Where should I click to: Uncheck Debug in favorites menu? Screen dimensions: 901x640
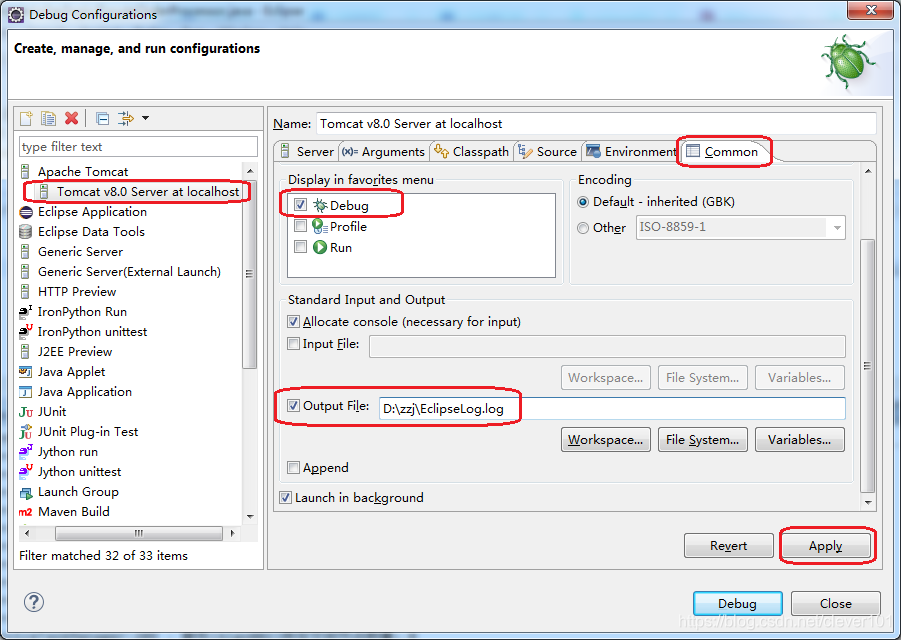[301, 205]
